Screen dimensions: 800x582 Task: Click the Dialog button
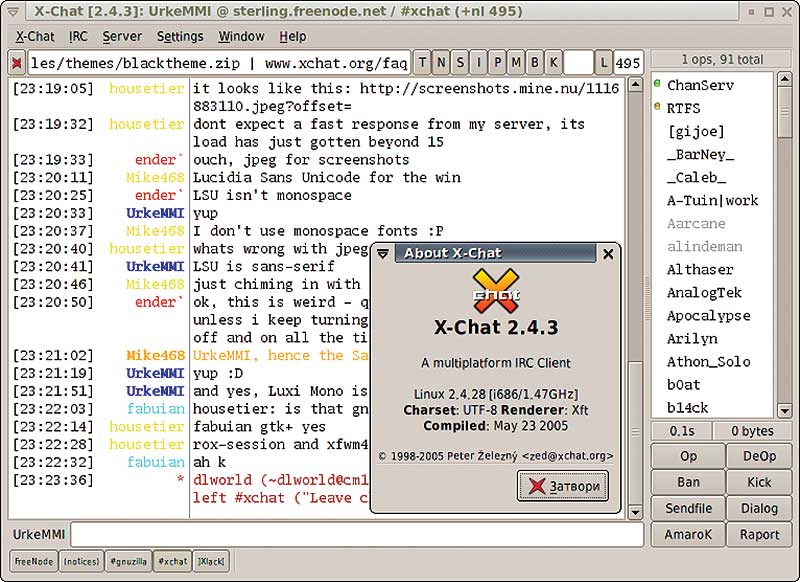(x=759, y=508)
